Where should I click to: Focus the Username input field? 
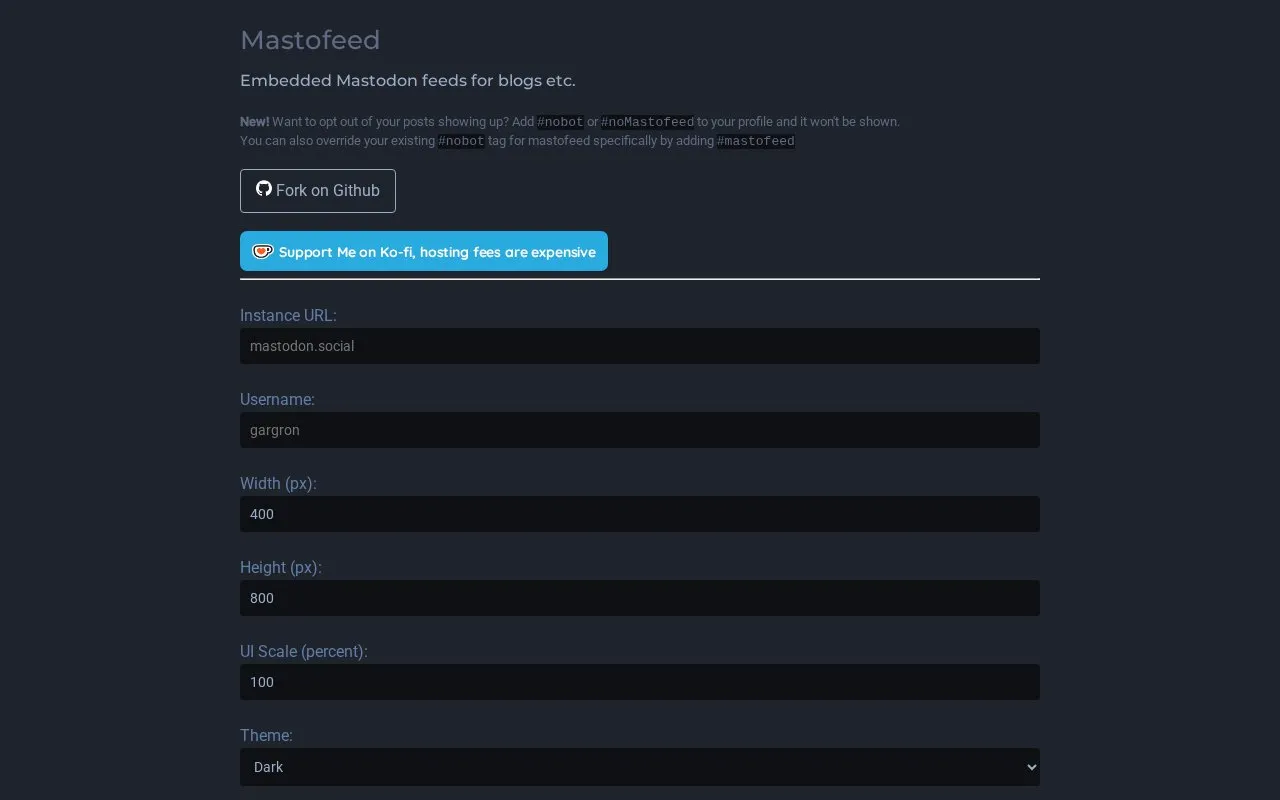[x=640, y=430]
